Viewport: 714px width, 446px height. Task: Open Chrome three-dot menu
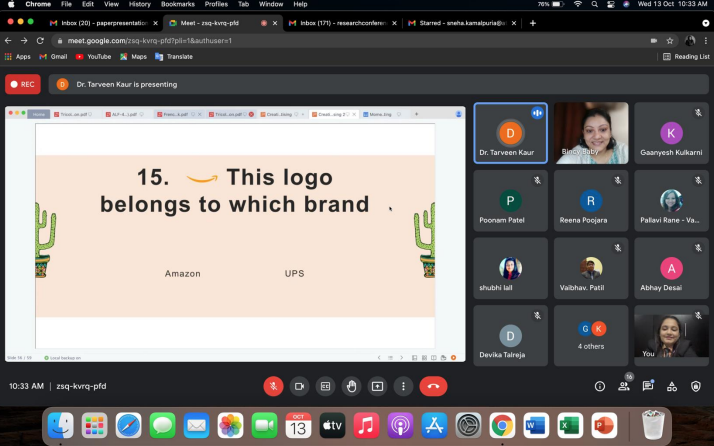pyautogui.click(x=706, y=41)
